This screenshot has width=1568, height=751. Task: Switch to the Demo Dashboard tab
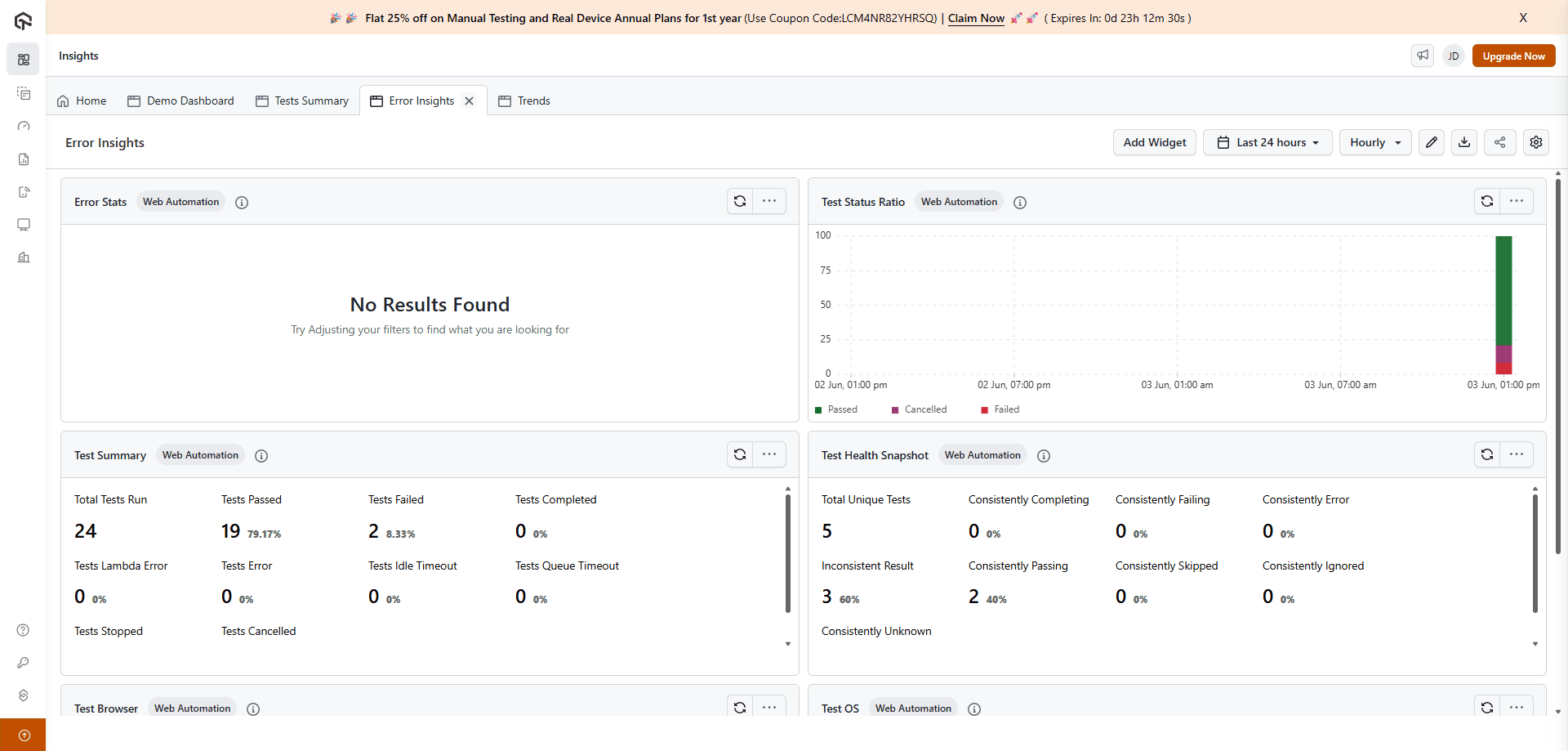pos(181,101)
